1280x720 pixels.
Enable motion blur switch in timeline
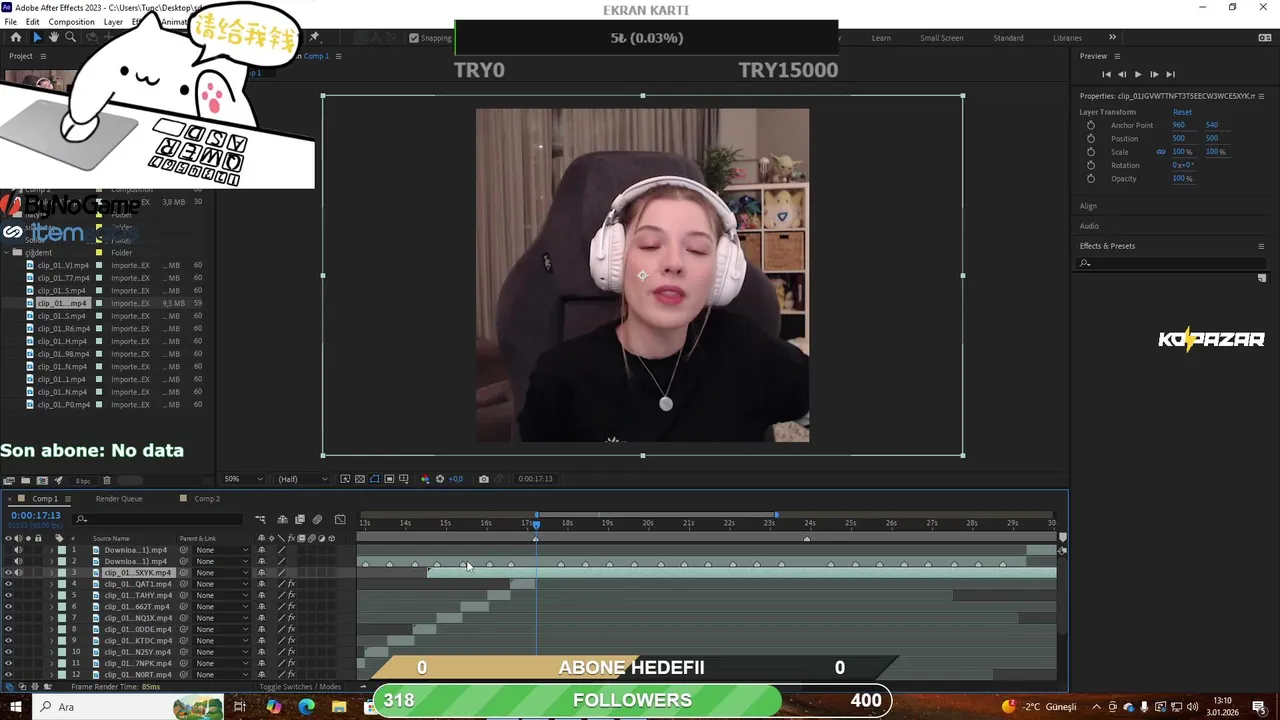tap(317, 519)
